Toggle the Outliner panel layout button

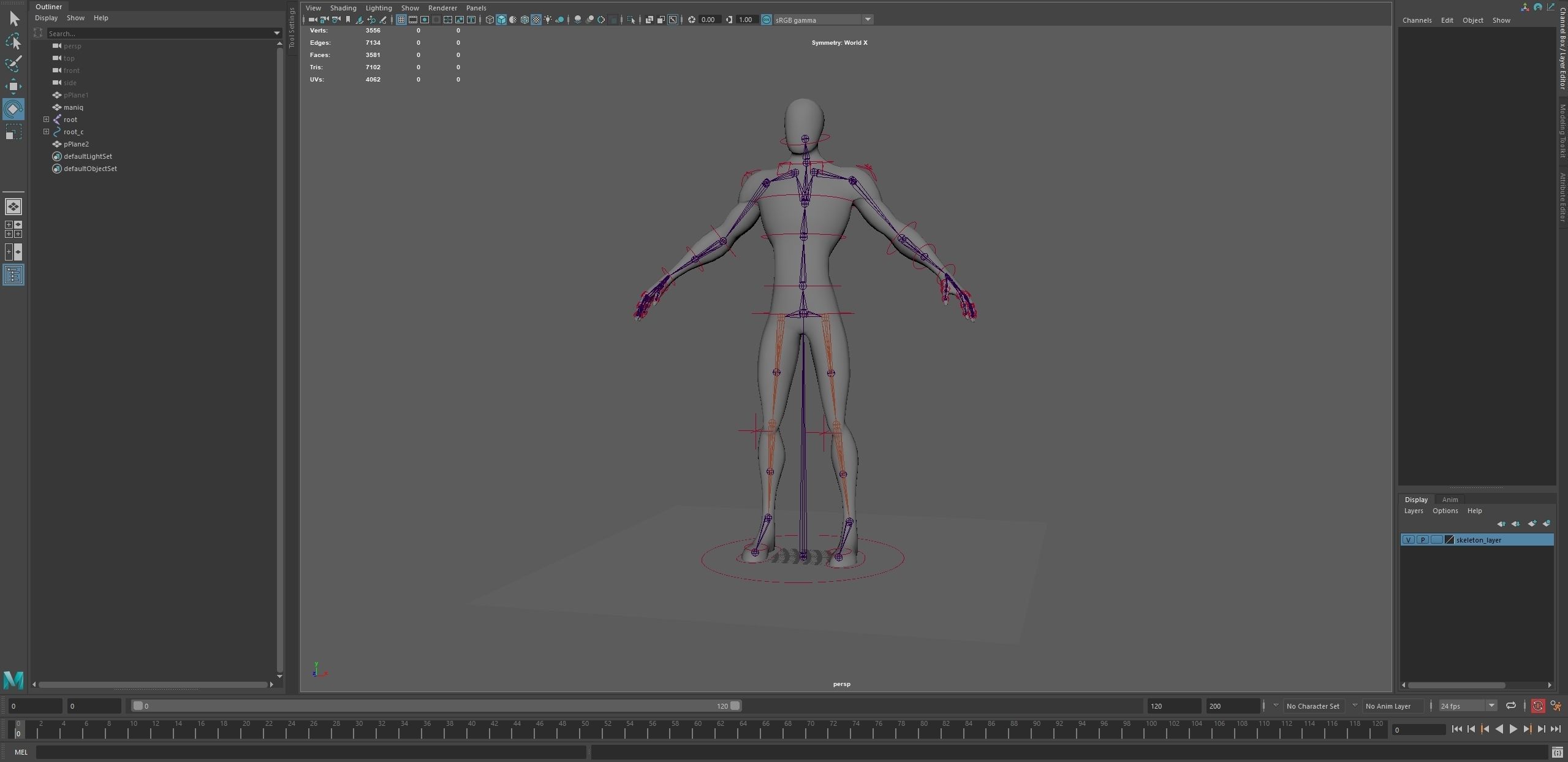tap(13, 275)
